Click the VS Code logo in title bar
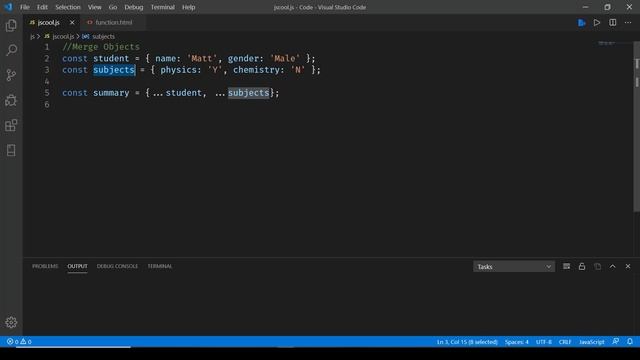Viewport: 640px width, 360px height. [x=8, y=7]
